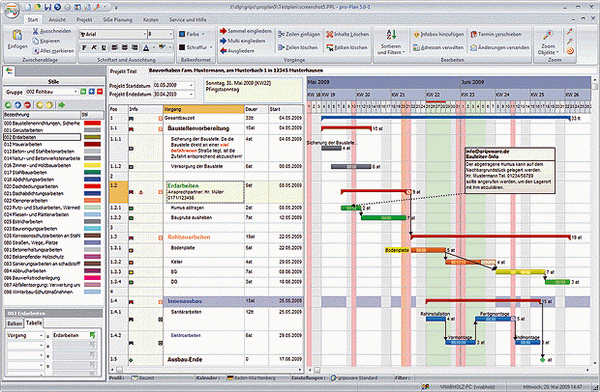Image resolution: width=600 pixels, height=392 pixels.
Task: Click the Ausgliedern left arrow icon
Action: tap(223, 51)
